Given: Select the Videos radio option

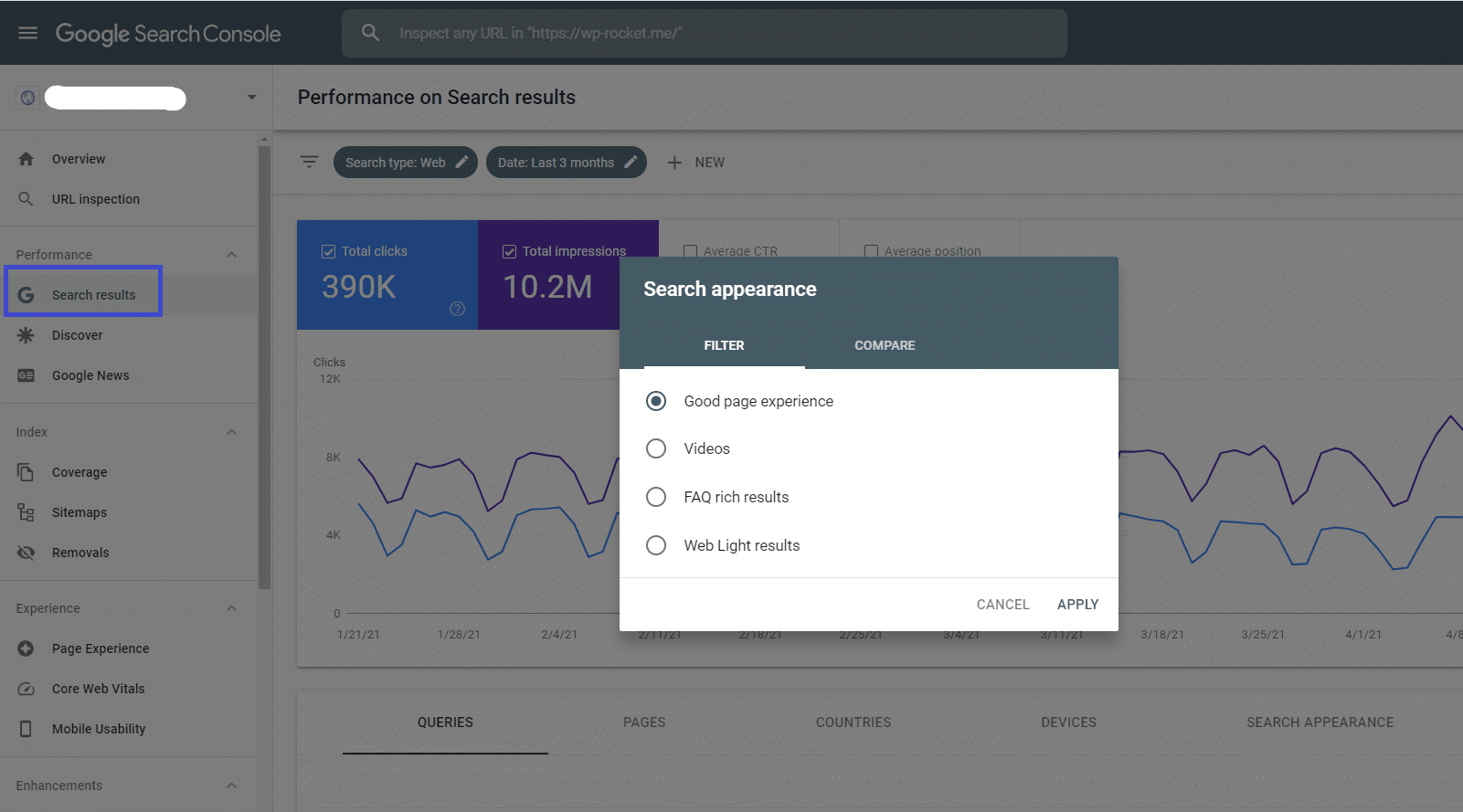Looking at the screenshot, I should (x=656, y=448).
